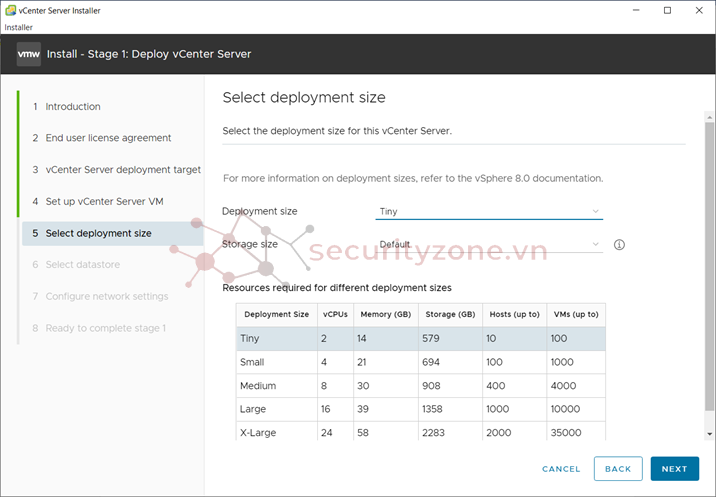Click vCPUs value 16 for Large

click(326, 409)
